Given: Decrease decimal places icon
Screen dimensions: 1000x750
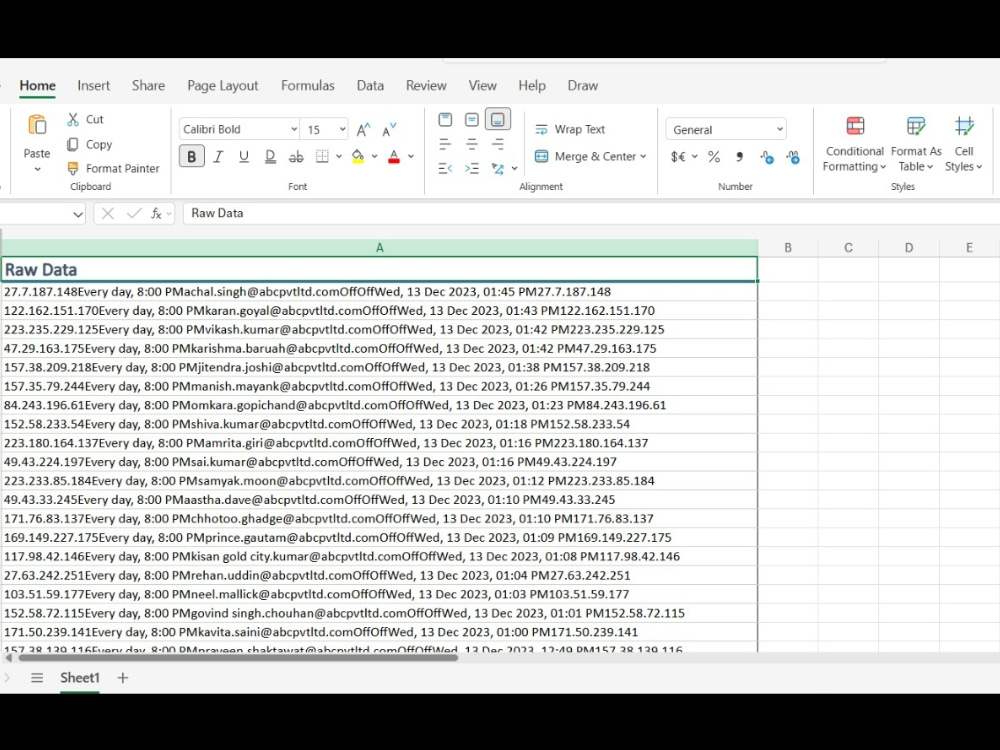Looking at the screenshot, I should point(793,157).
